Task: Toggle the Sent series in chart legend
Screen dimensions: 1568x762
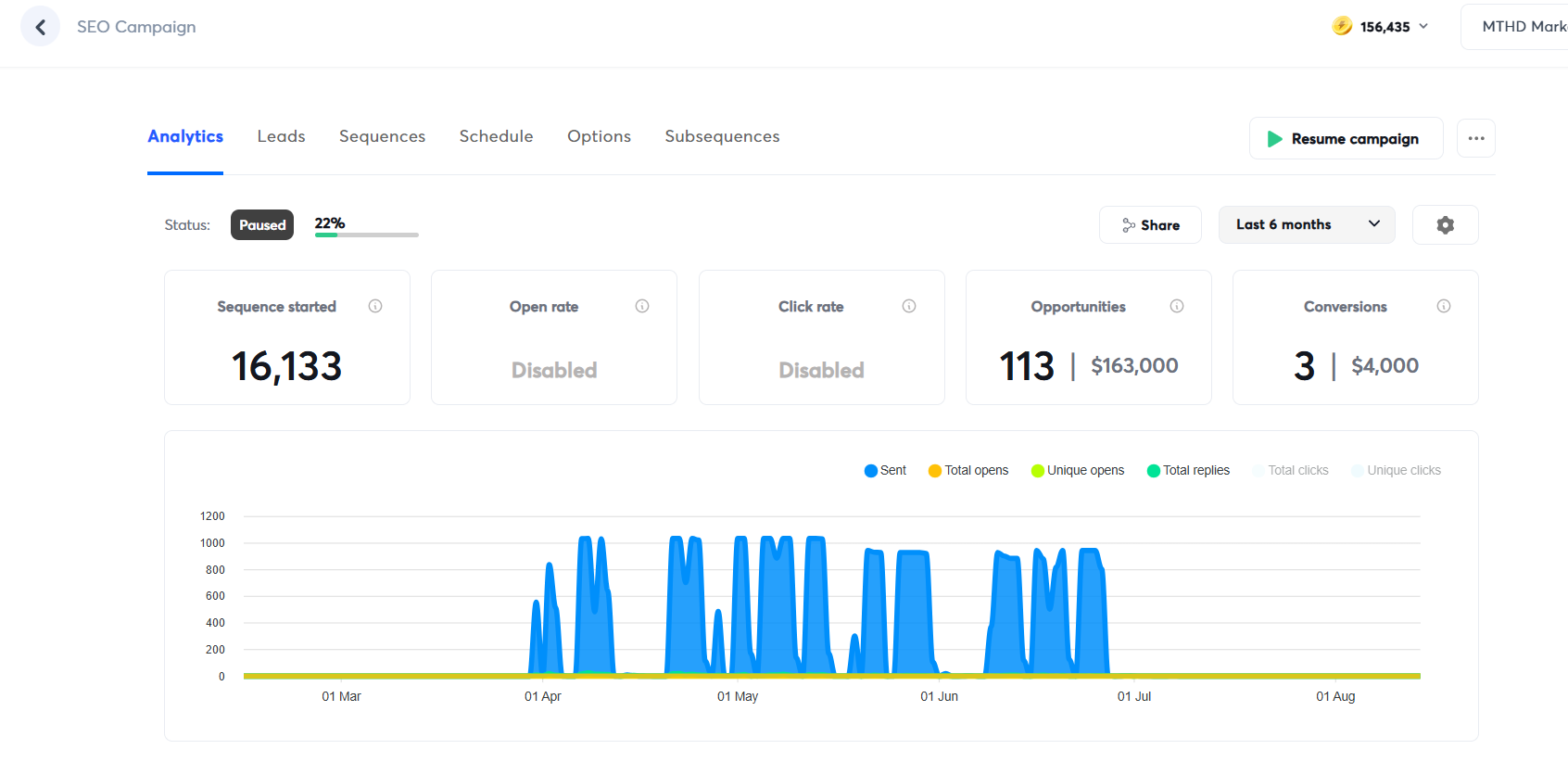Action: (x=885, y=471)
